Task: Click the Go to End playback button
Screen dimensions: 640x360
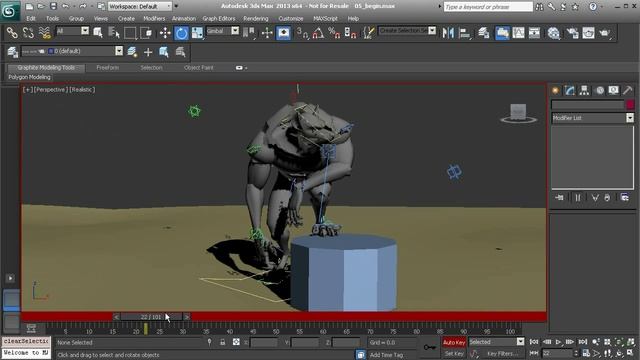Action: tap(582, 342)
